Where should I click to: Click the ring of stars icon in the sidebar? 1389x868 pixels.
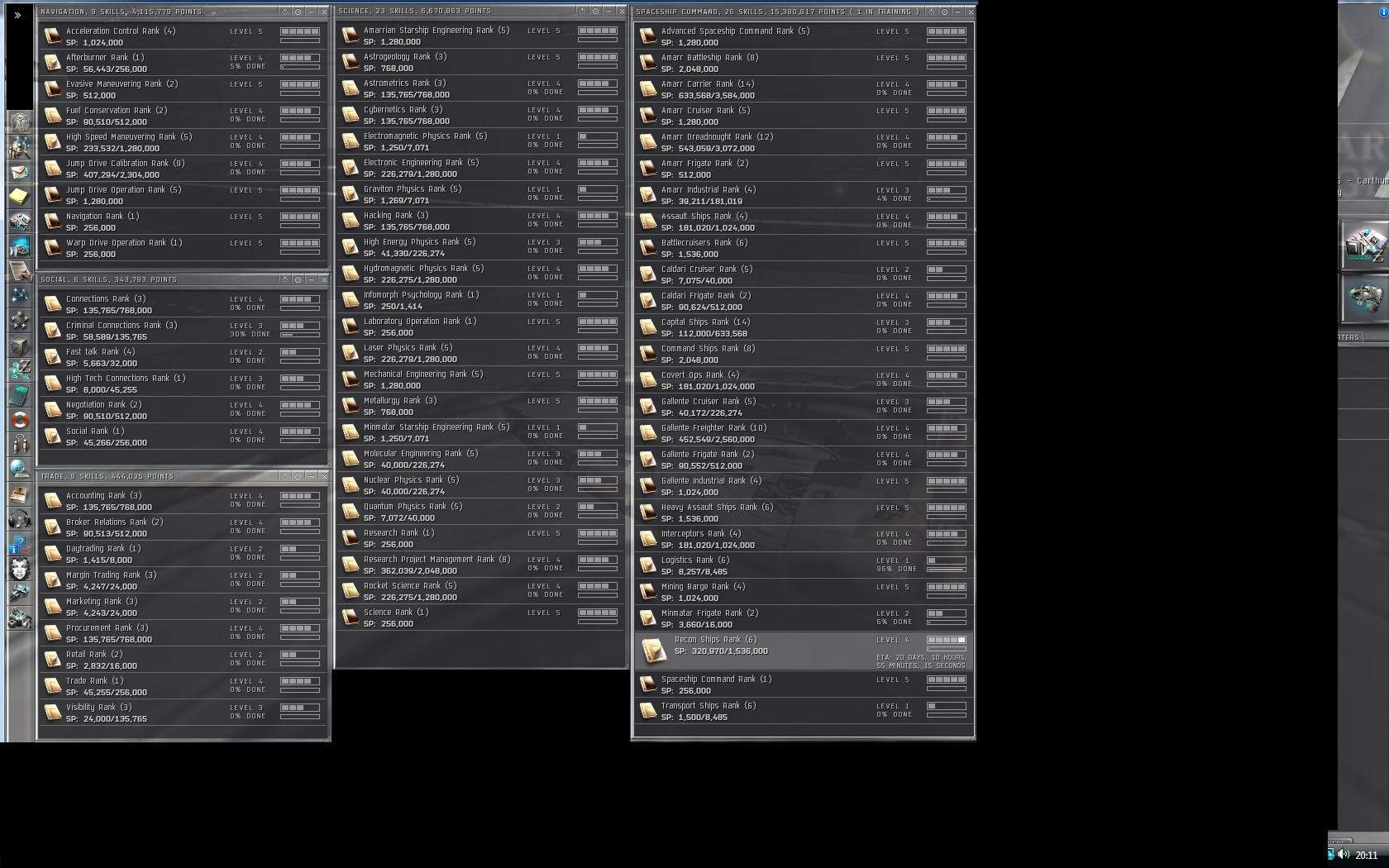(21, 321)
